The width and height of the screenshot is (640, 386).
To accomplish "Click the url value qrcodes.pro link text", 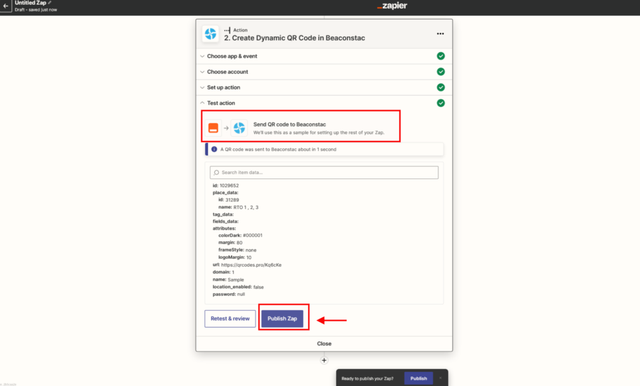I will 251,265.
